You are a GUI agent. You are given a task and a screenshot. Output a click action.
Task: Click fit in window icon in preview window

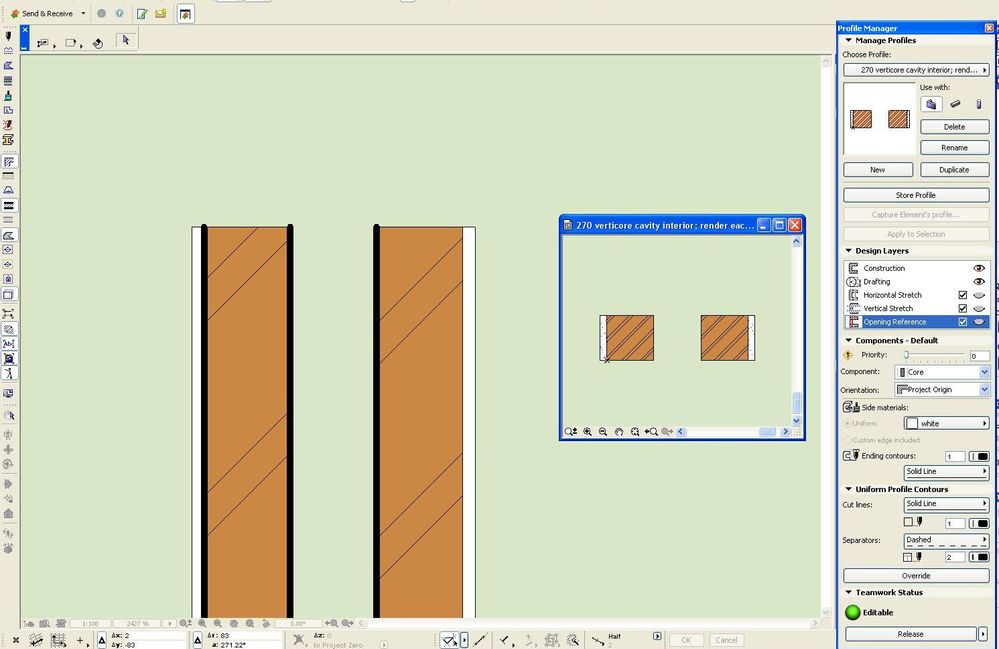635,432
